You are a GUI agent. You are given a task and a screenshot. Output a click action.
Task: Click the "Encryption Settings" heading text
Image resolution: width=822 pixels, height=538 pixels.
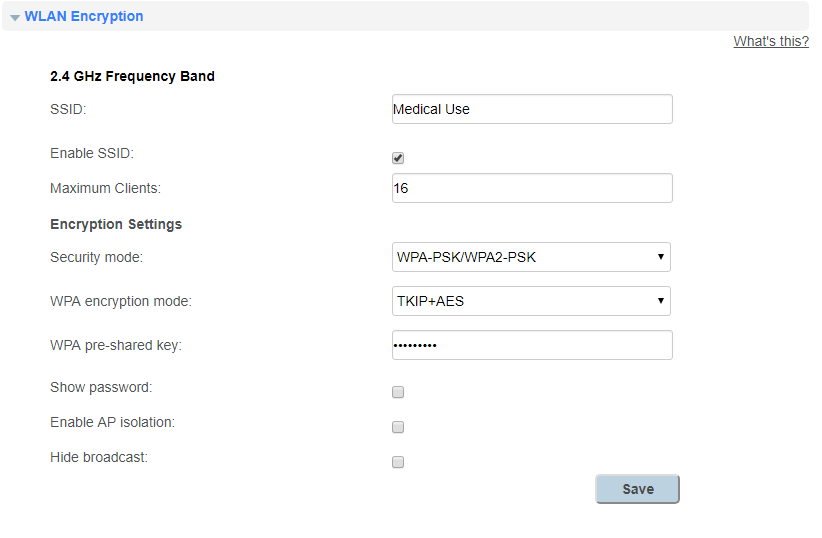pyautogui.click(x=116, y=224)
